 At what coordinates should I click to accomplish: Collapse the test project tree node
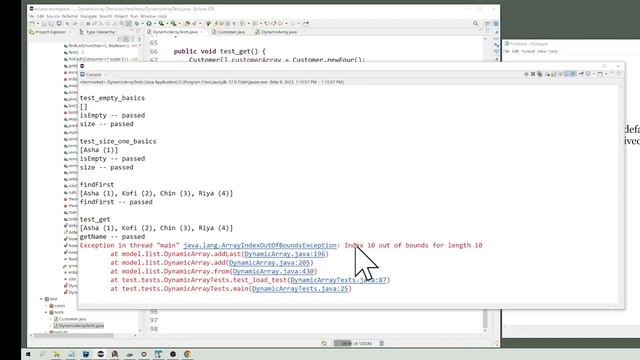tap(41, 299)
